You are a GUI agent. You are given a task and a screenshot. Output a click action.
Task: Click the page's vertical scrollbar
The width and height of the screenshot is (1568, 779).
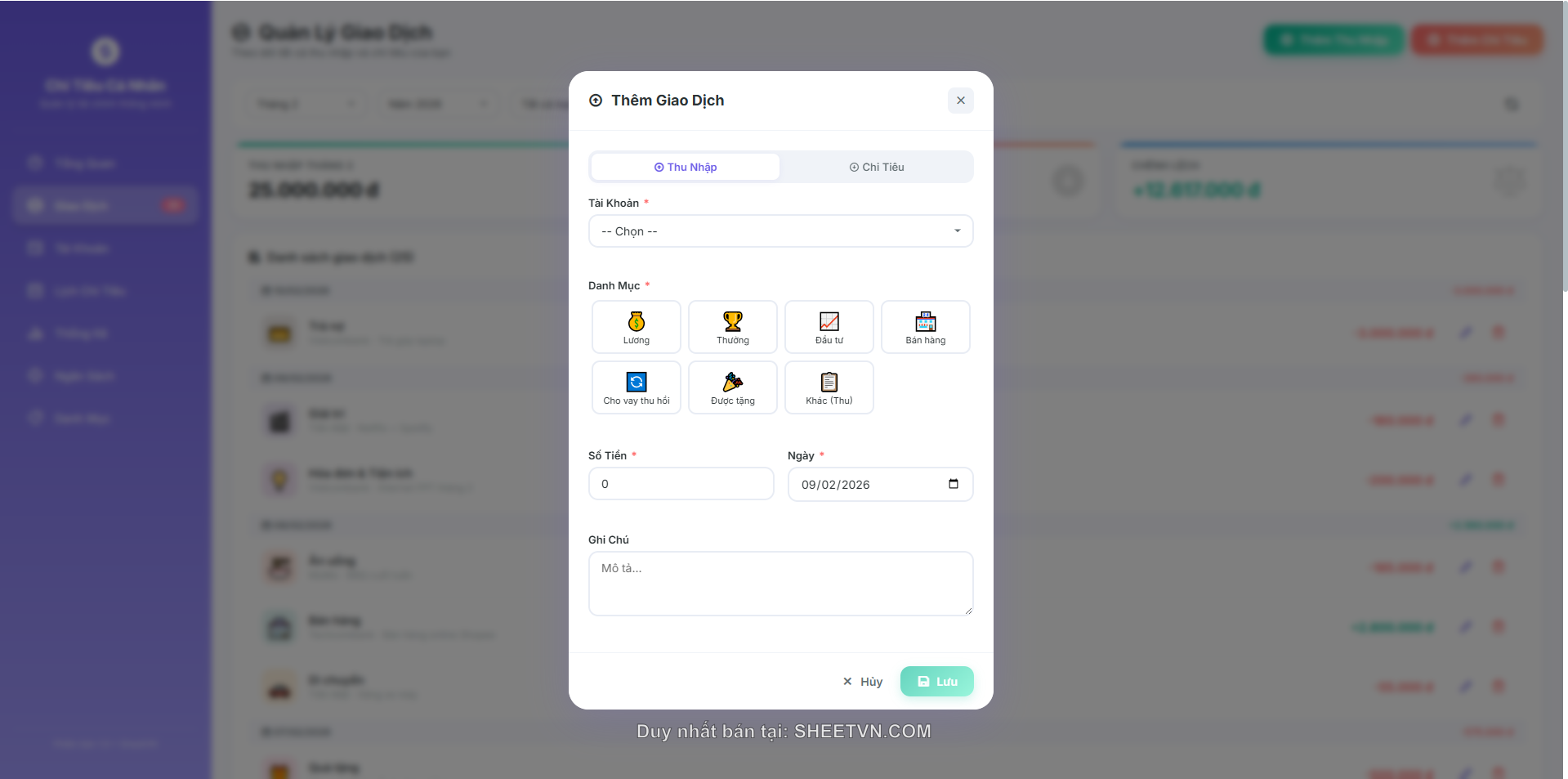tap(1564, 147)
